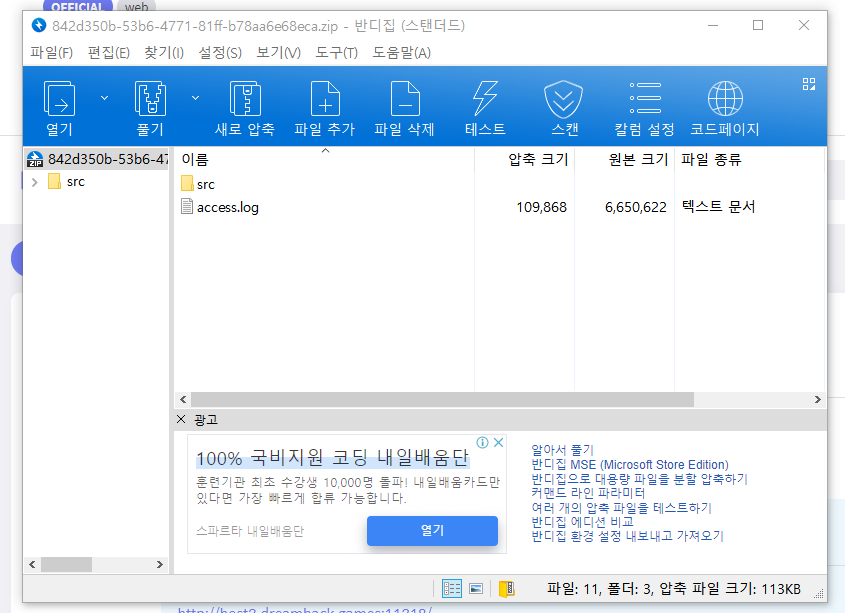Open the 보기(V) menu
Screen dimensions: 845x613
click(279, 53)
